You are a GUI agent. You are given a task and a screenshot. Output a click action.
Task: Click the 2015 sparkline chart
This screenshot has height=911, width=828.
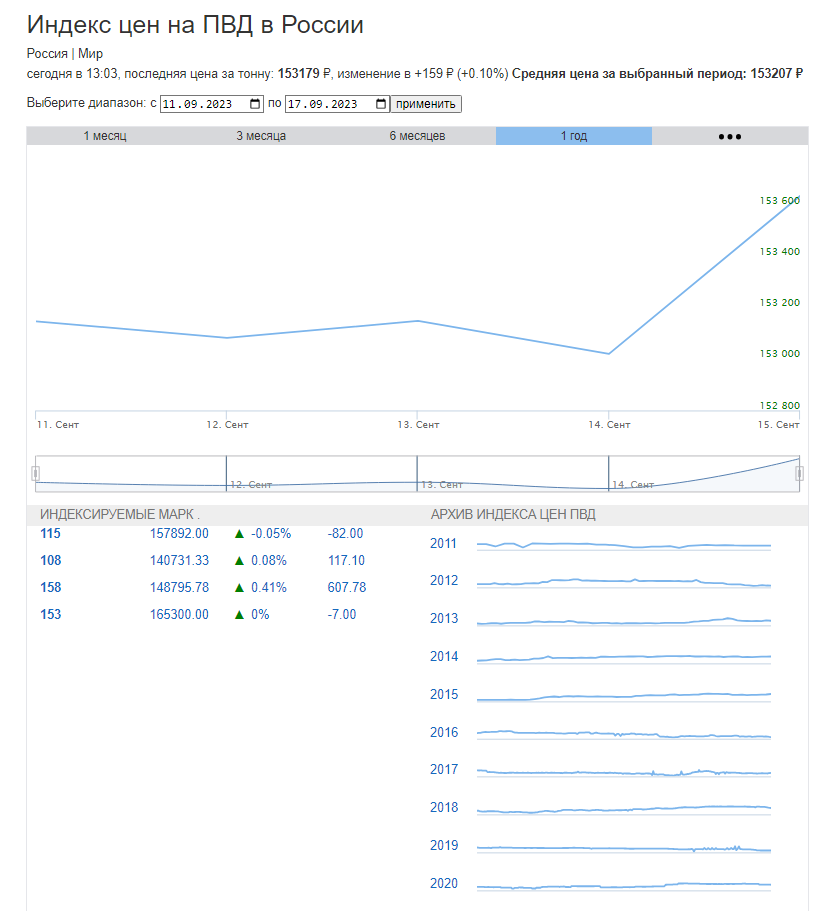pyautogui.click(x=623, y=696)
